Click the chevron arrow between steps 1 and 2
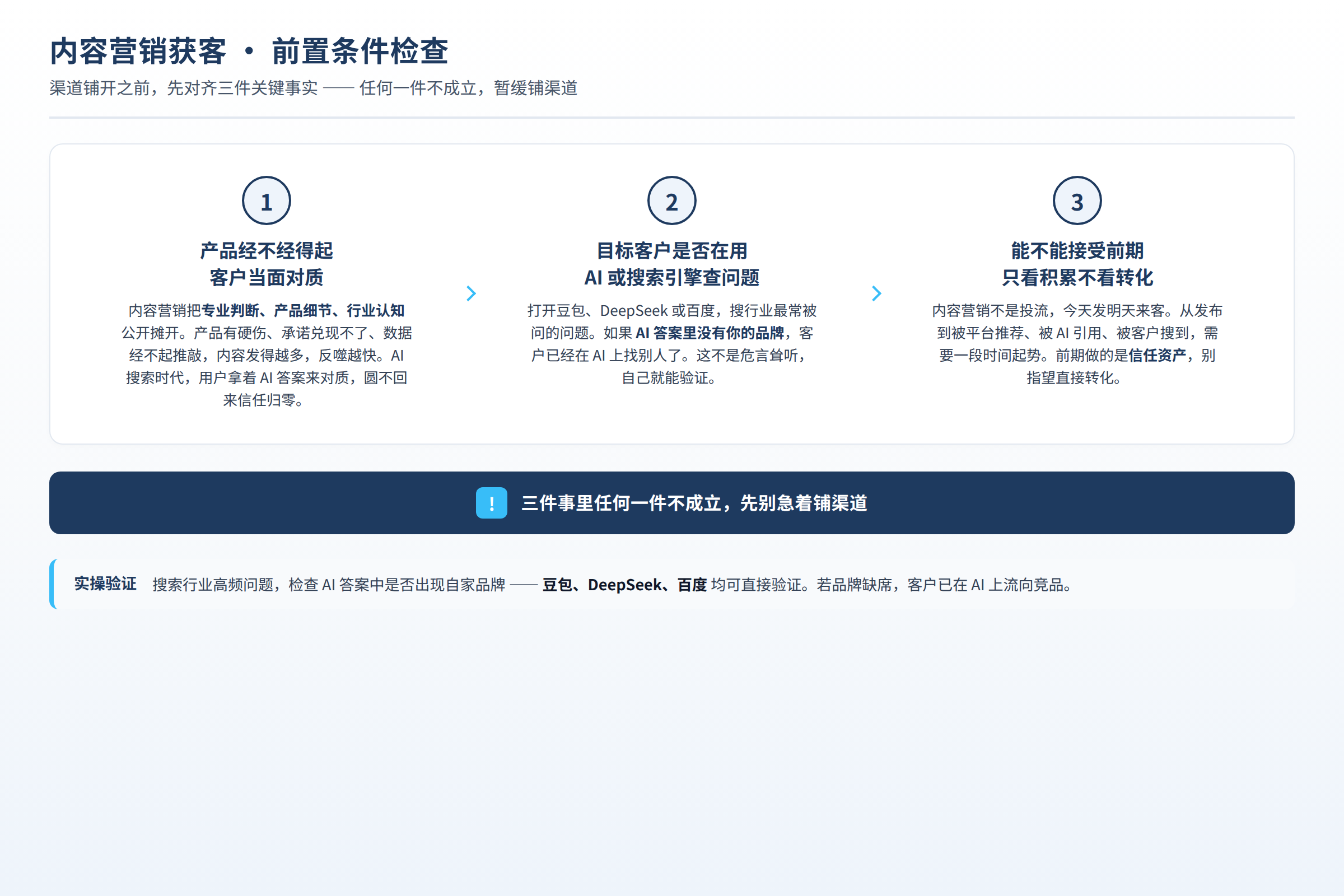This screenshot has height=896, width=1344. (x=472, y=293)
